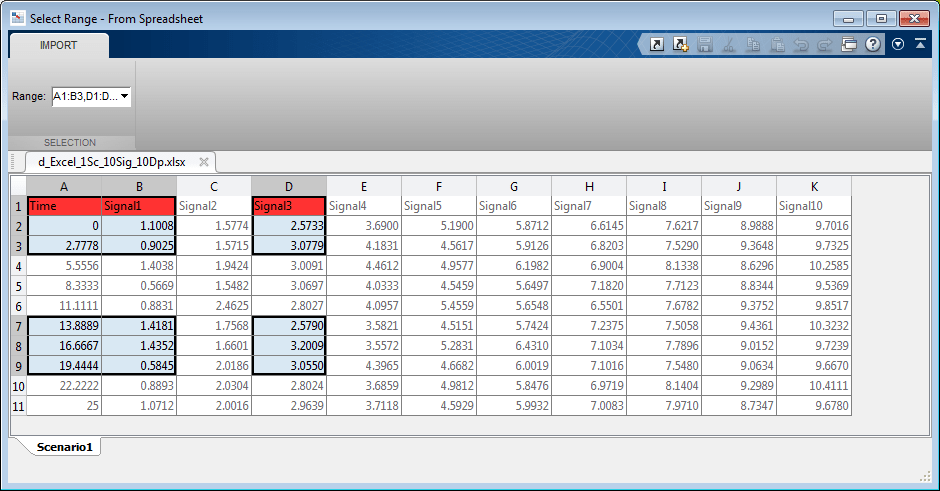940x491 pixels.
Task: Select column J header
Action: [739, 186]
